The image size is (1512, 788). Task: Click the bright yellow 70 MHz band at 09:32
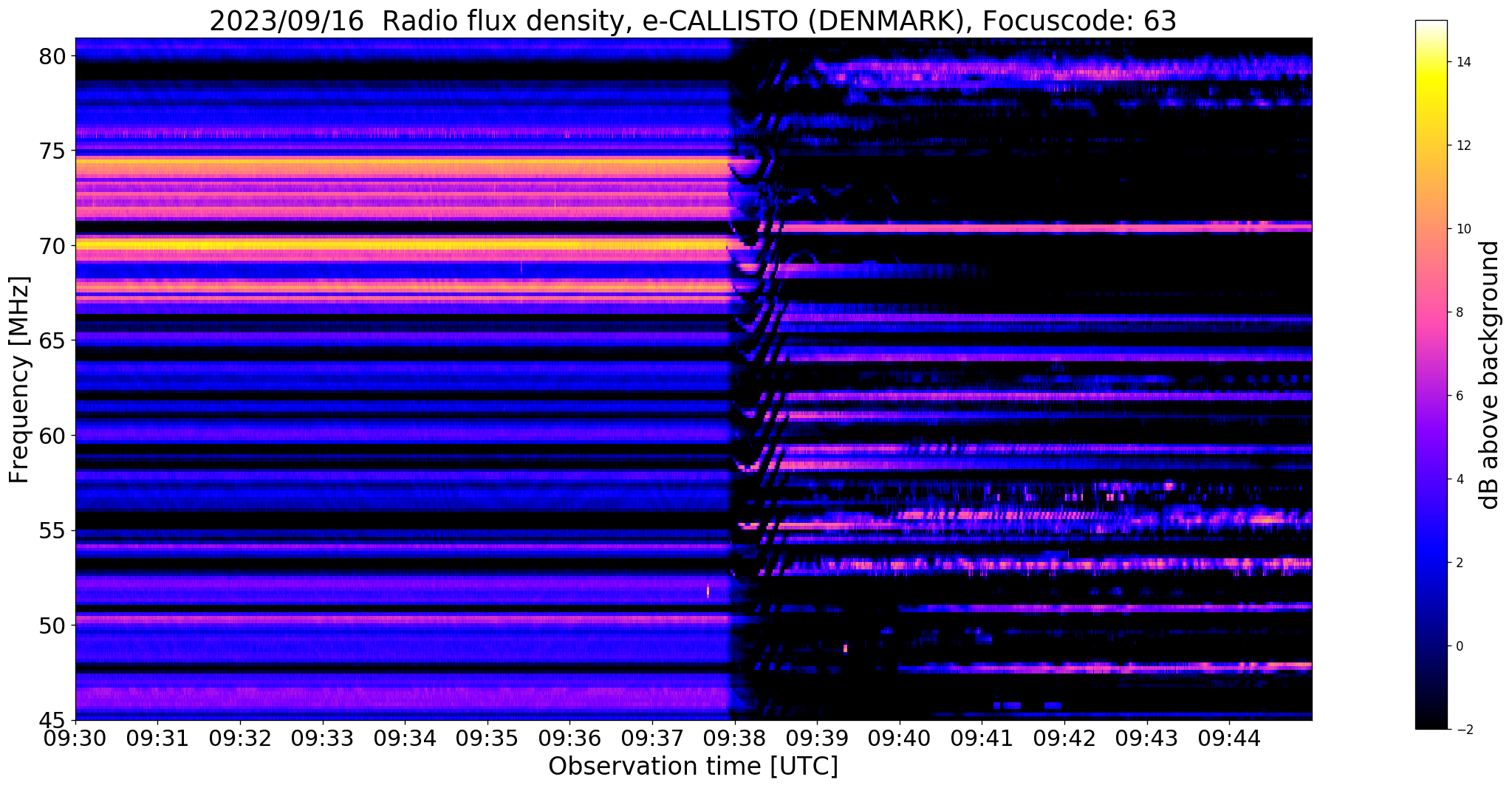point(240,245)
